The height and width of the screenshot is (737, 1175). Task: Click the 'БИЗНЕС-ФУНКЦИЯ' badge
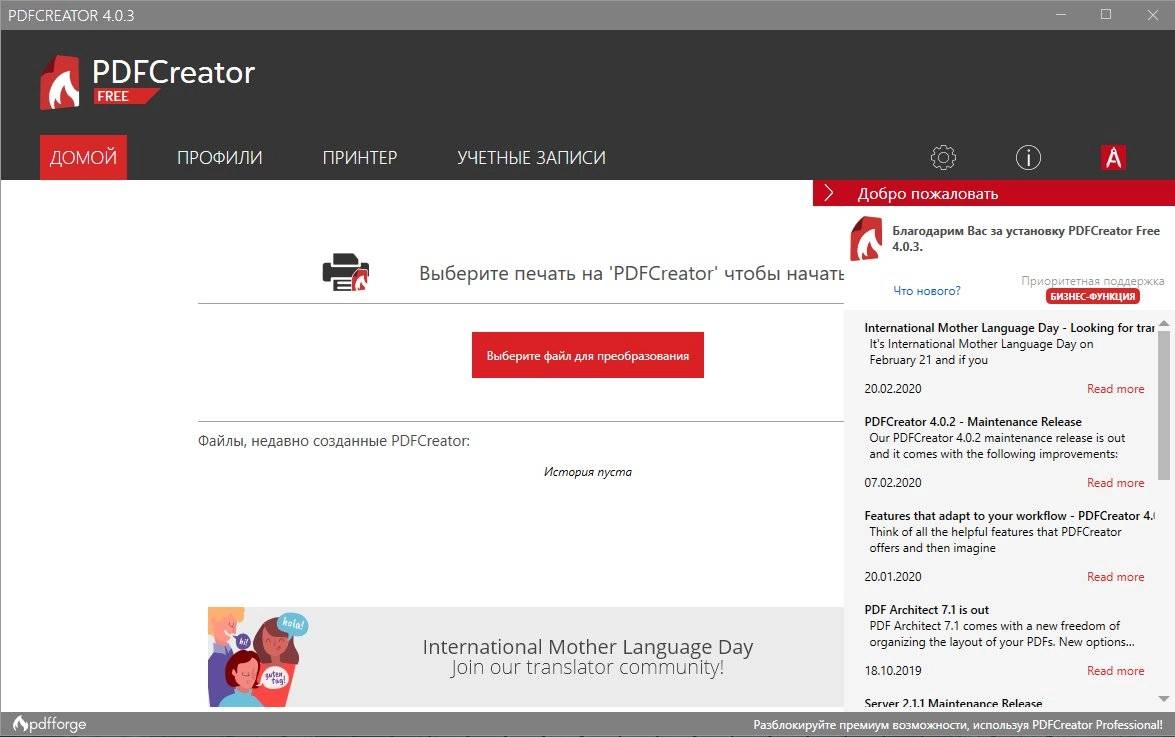point(1093,297)
